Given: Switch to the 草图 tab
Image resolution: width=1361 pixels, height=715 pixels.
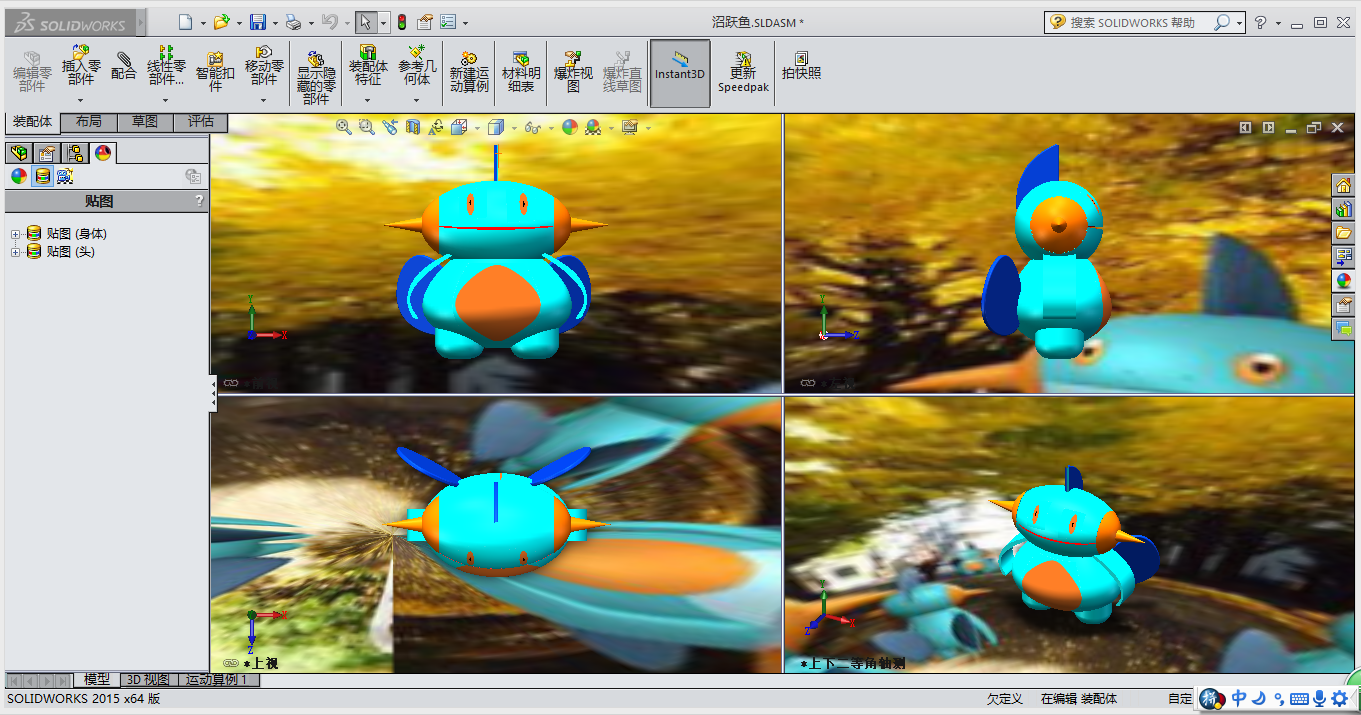Looking at the screenshot, I should pos(145,122).
